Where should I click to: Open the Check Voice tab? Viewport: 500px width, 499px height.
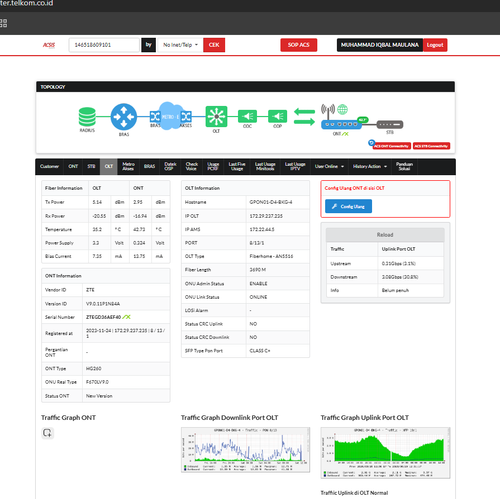(x=191, y=166)
